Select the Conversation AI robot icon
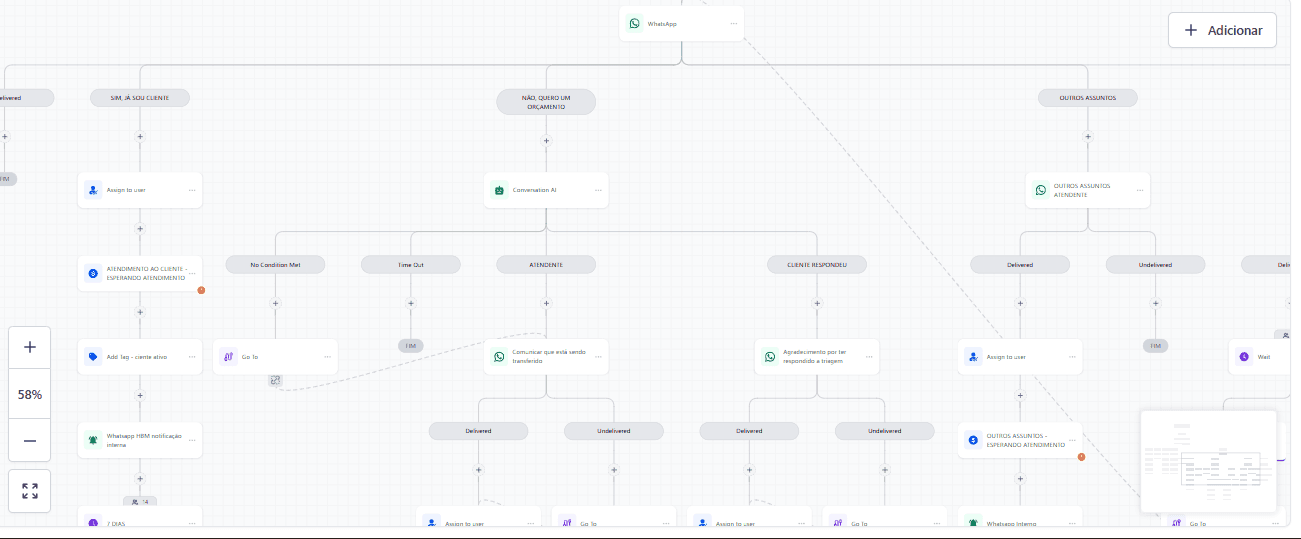Viewport: 1301px width, 539px height. (499, 190)
